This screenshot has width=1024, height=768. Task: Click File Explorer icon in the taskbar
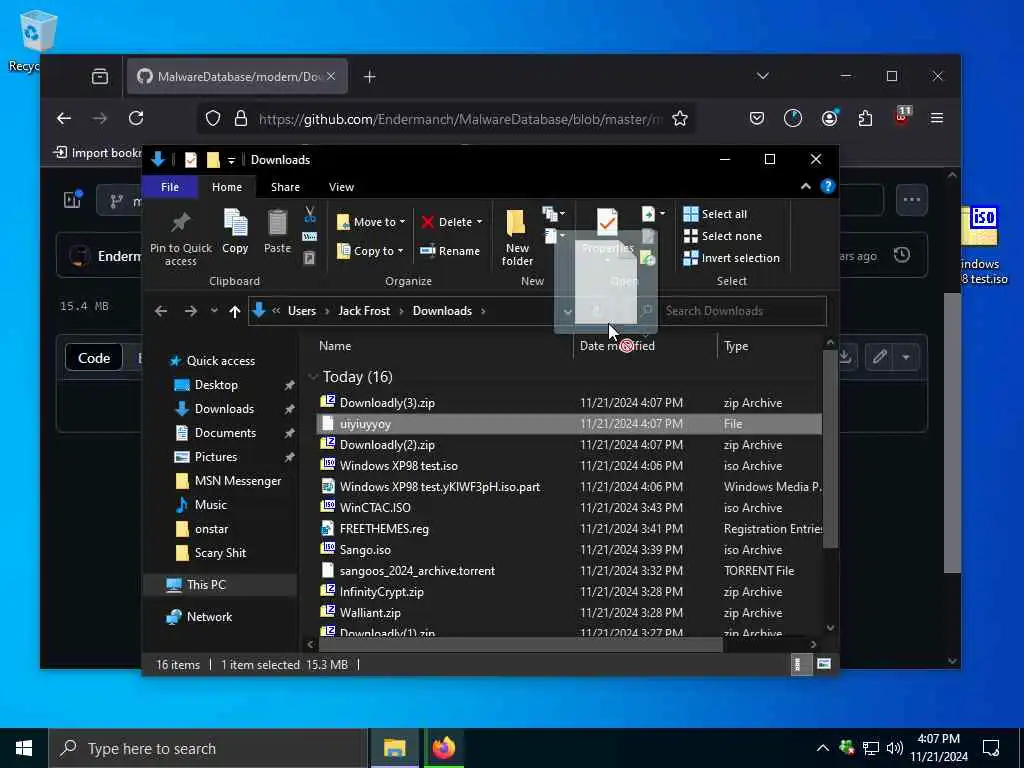coord(394,748)
